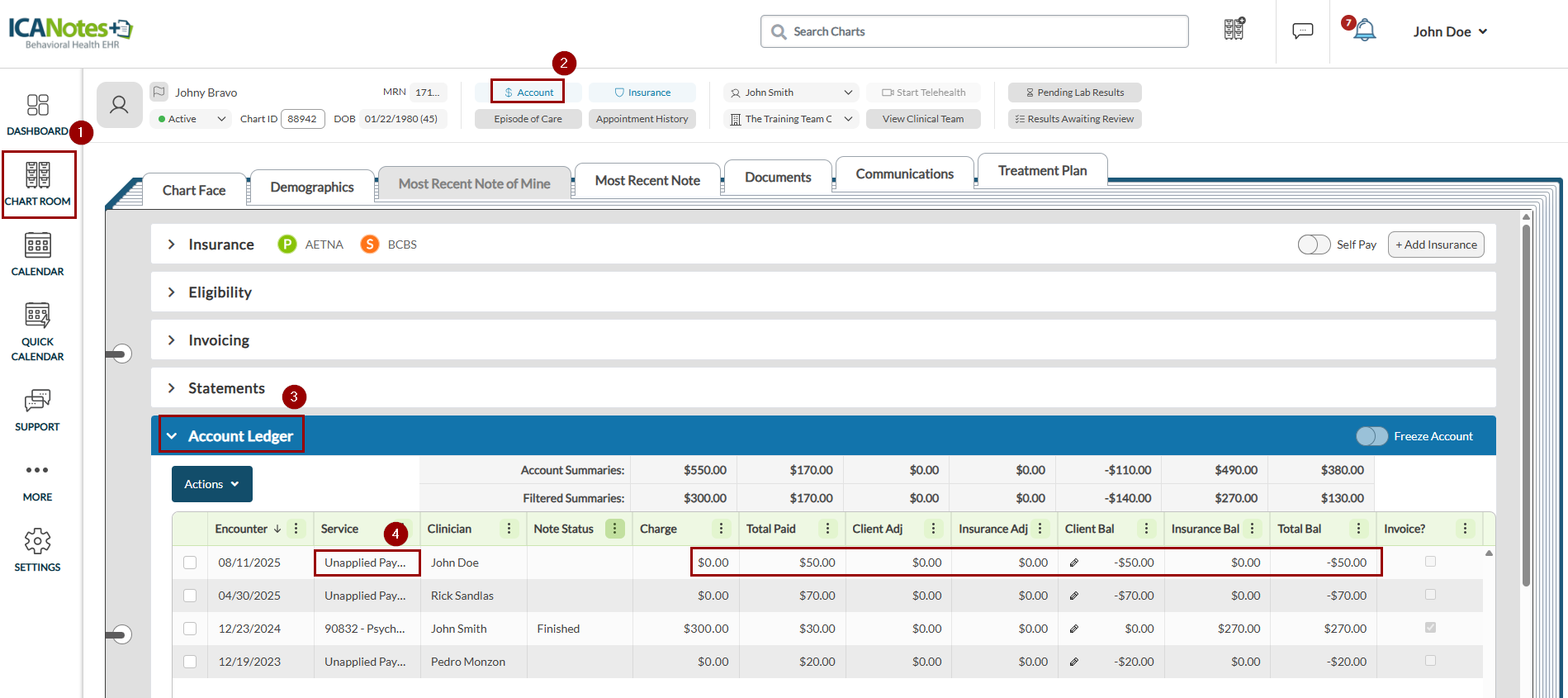The image size is (1568, 698).
Task: Toggle Invoice checkbox for 08/11/2025 row
Action: (x=1430, y=562)
